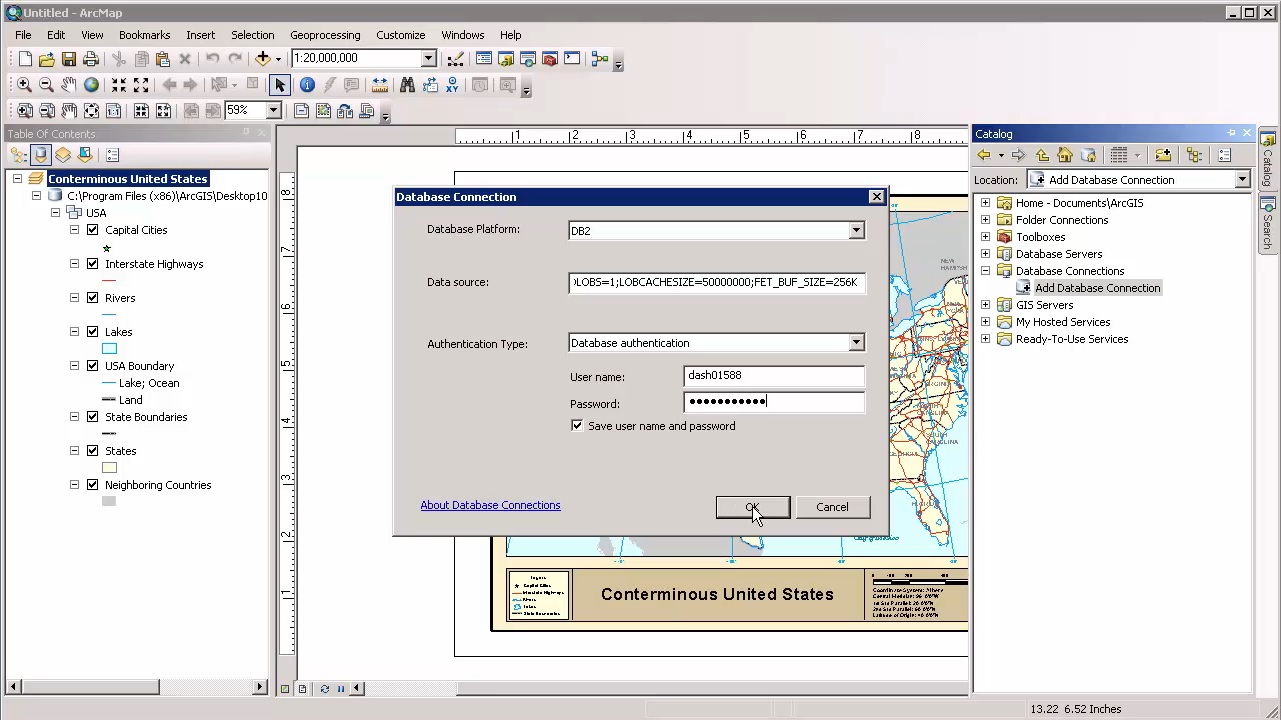Collapse the Database Connections node
Screen dimensions: 1281x720
986,271
